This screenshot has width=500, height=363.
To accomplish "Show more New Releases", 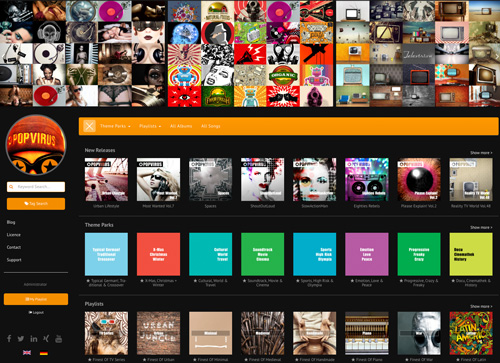I will [x=481, y=153].
